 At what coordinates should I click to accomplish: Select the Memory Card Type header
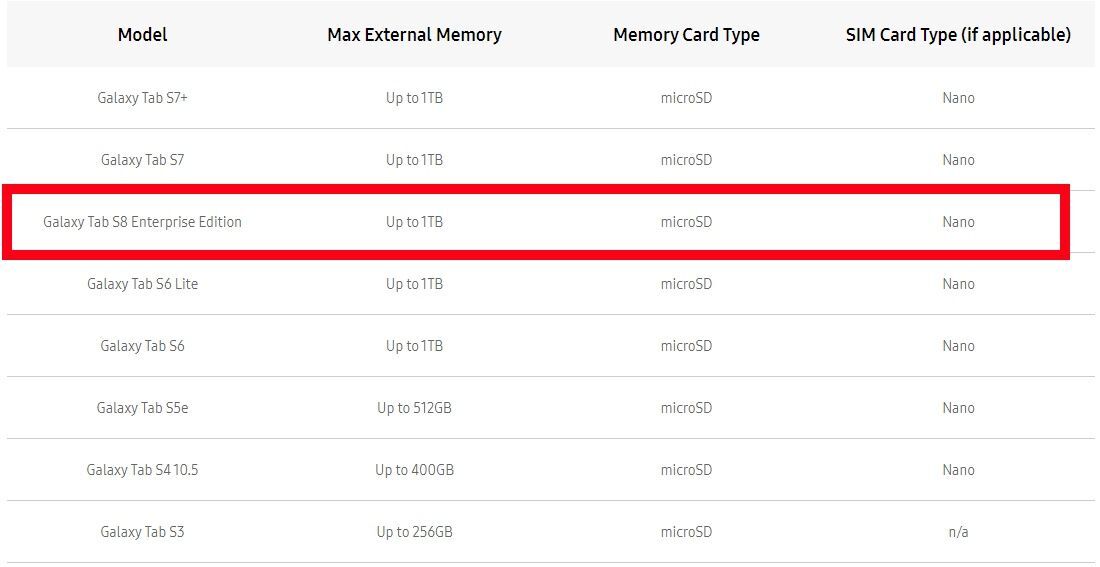click(x=686, y=35)
